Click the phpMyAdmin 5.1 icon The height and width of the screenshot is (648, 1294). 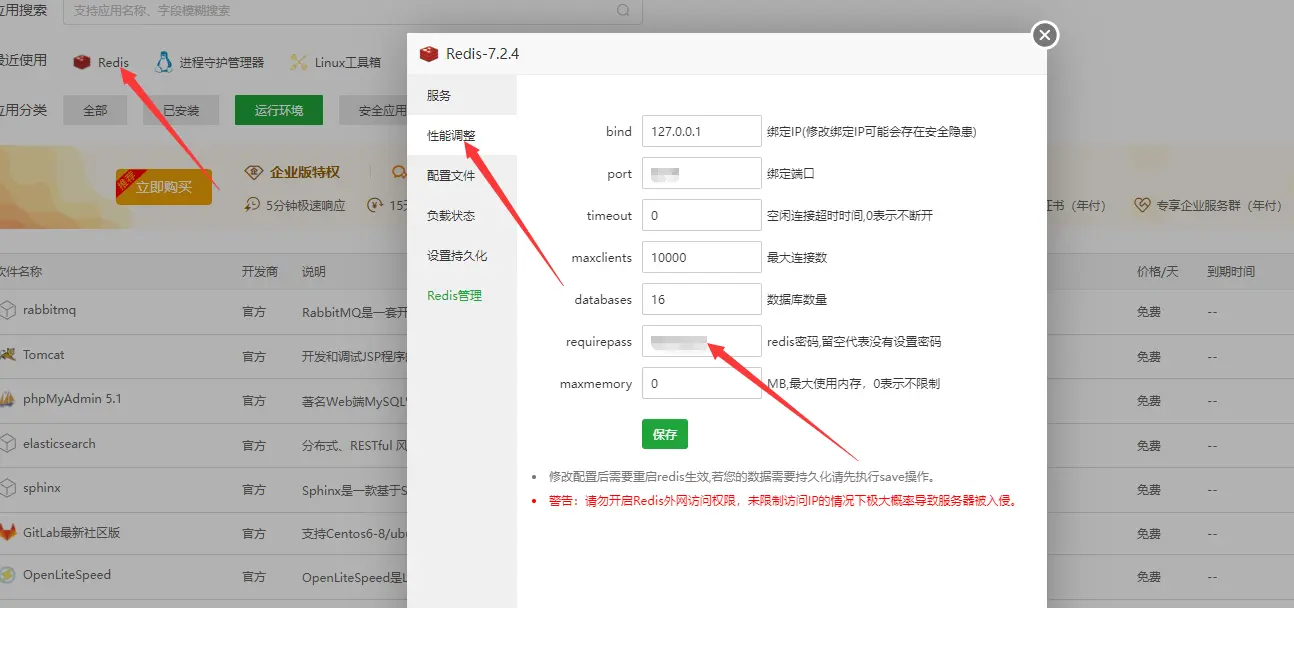point(8,399)
